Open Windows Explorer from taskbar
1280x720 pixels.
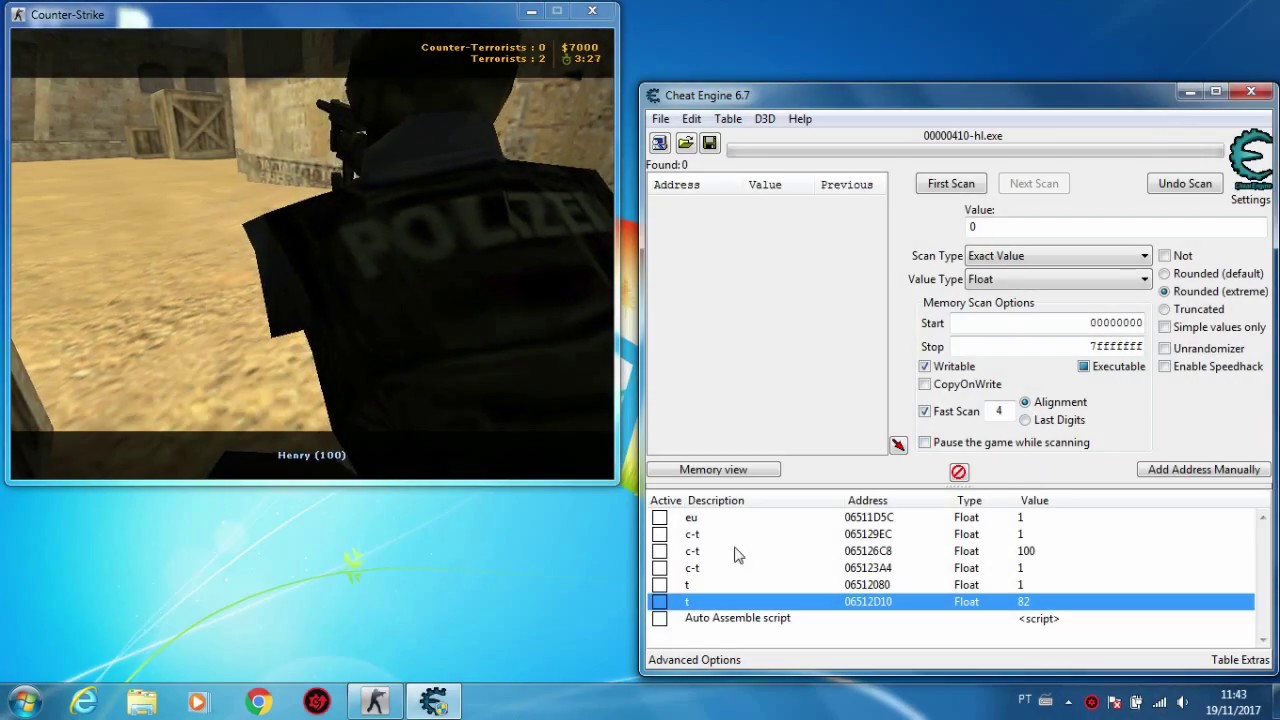[x=142, y=702]
